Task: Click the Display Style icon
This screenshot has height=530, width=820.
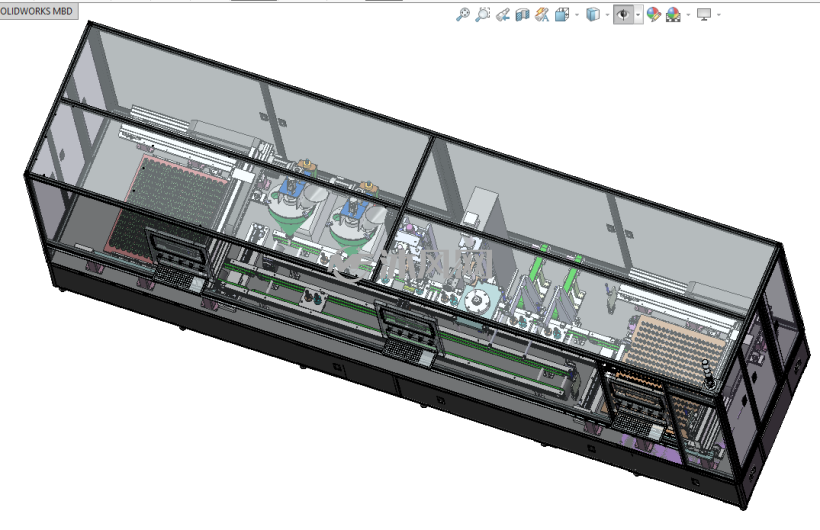Action: 593,15
